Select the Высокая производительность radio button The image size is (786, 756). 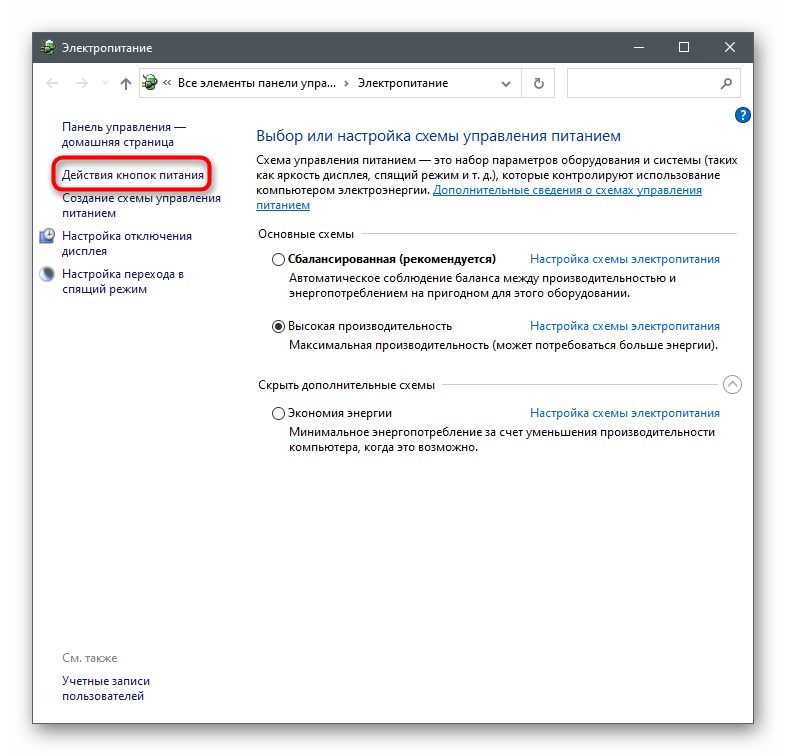278,326
